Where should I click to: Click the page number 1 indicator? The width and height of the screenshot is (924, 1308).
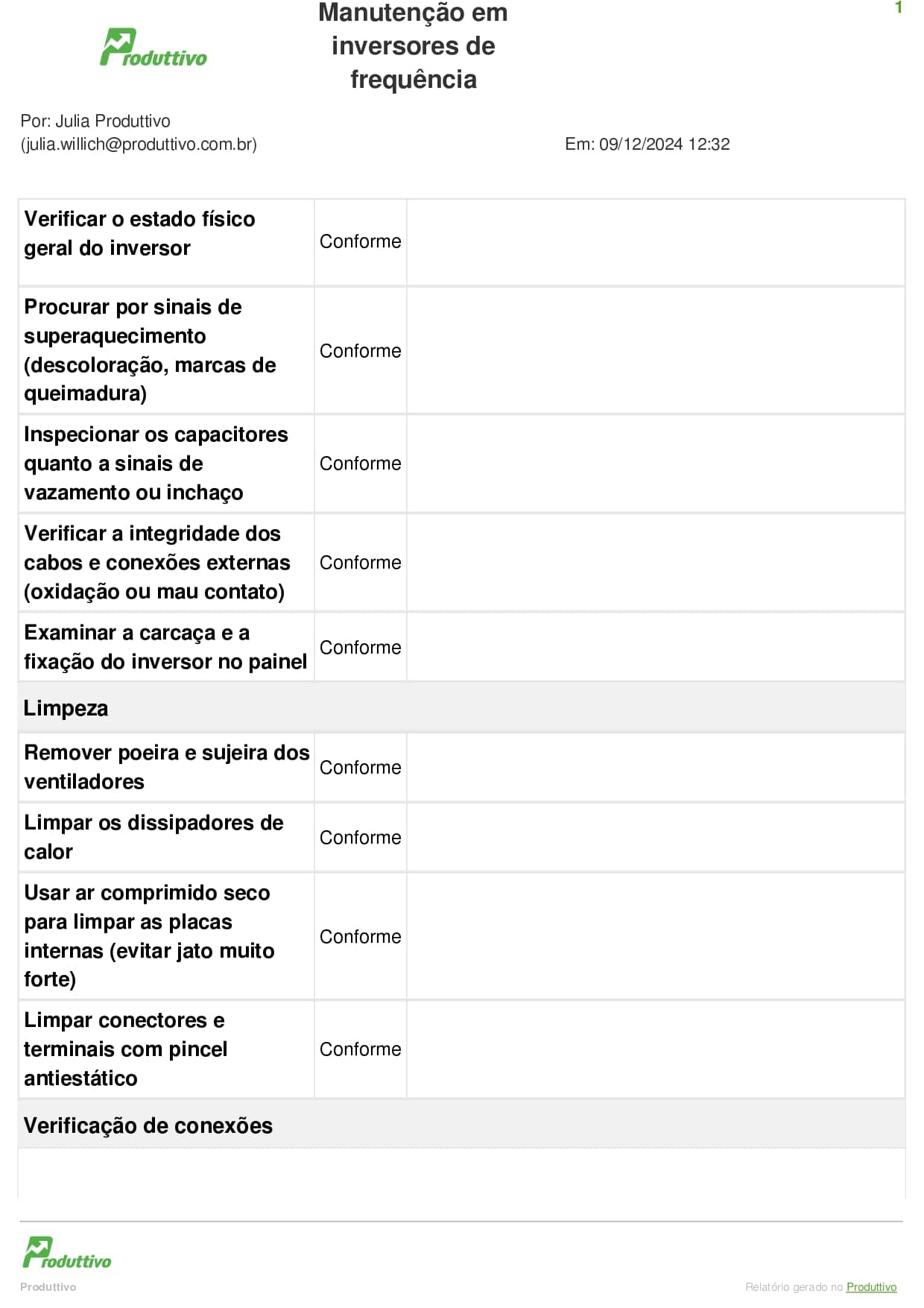[x=898, y=8]
